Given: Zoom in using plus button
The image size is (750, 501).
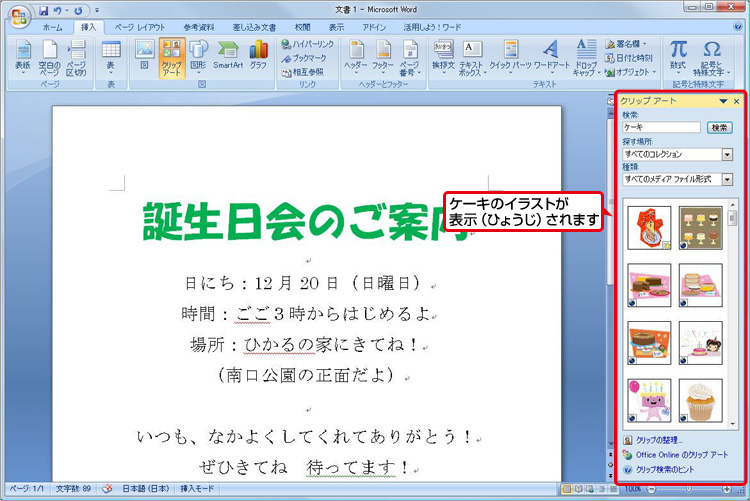Looking at the screenshot, I should (x=727, y=489).
